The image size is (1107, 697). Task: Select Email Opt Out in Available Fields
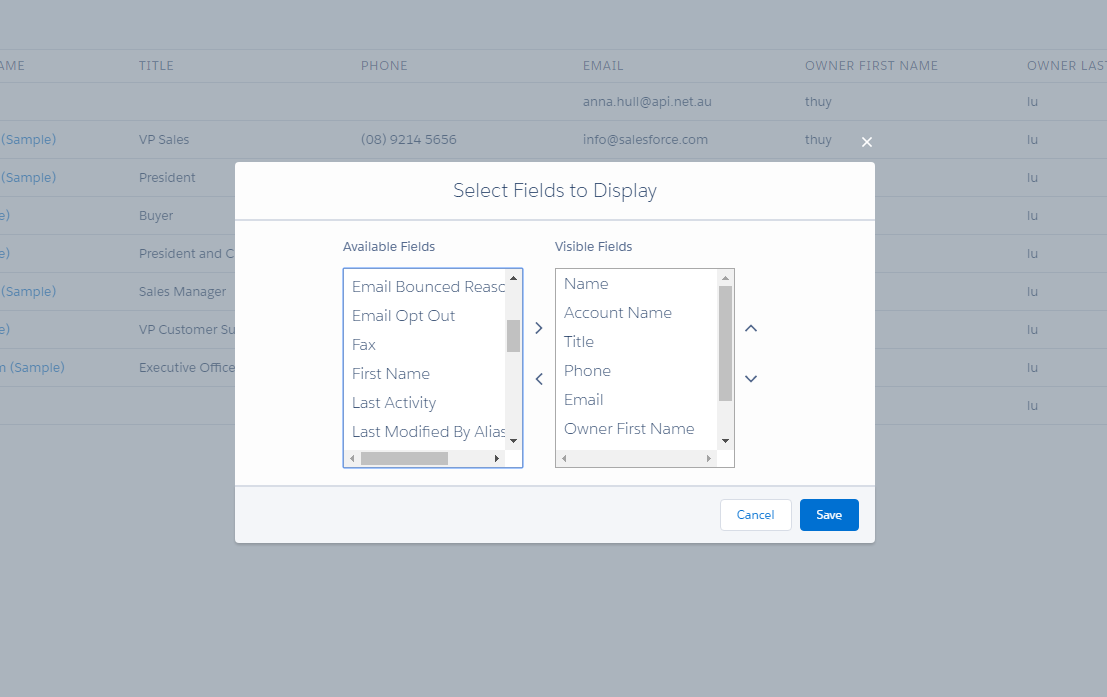click(403, 316)
